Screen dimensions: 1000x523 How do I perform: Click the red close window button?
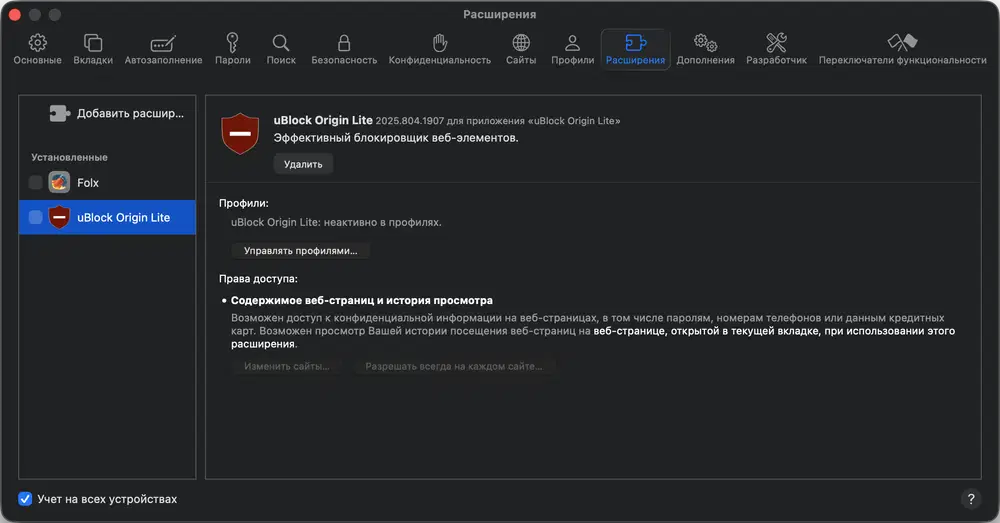pos(15,14)
